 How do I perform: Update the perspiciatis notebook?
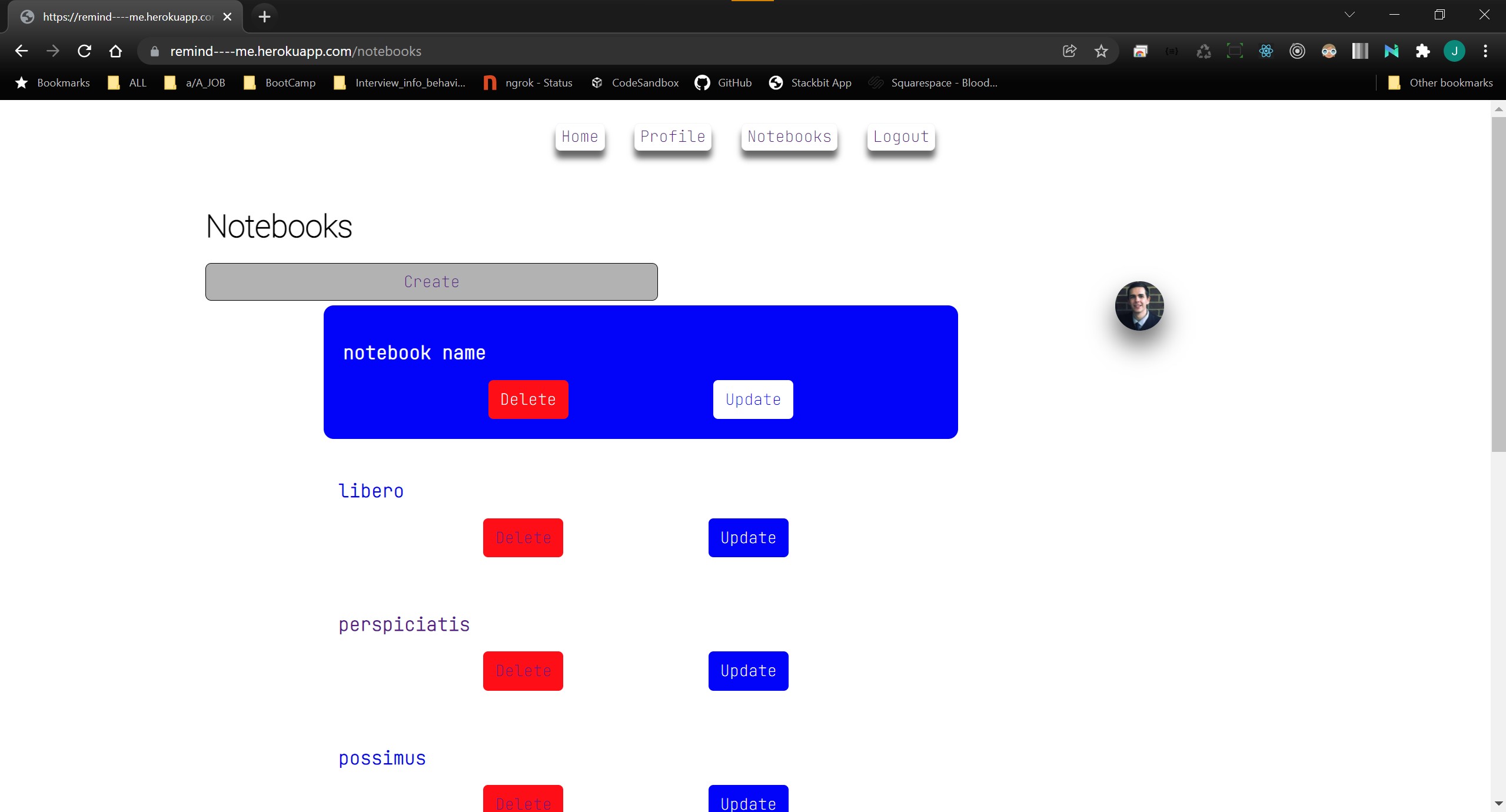pos(748,671)
